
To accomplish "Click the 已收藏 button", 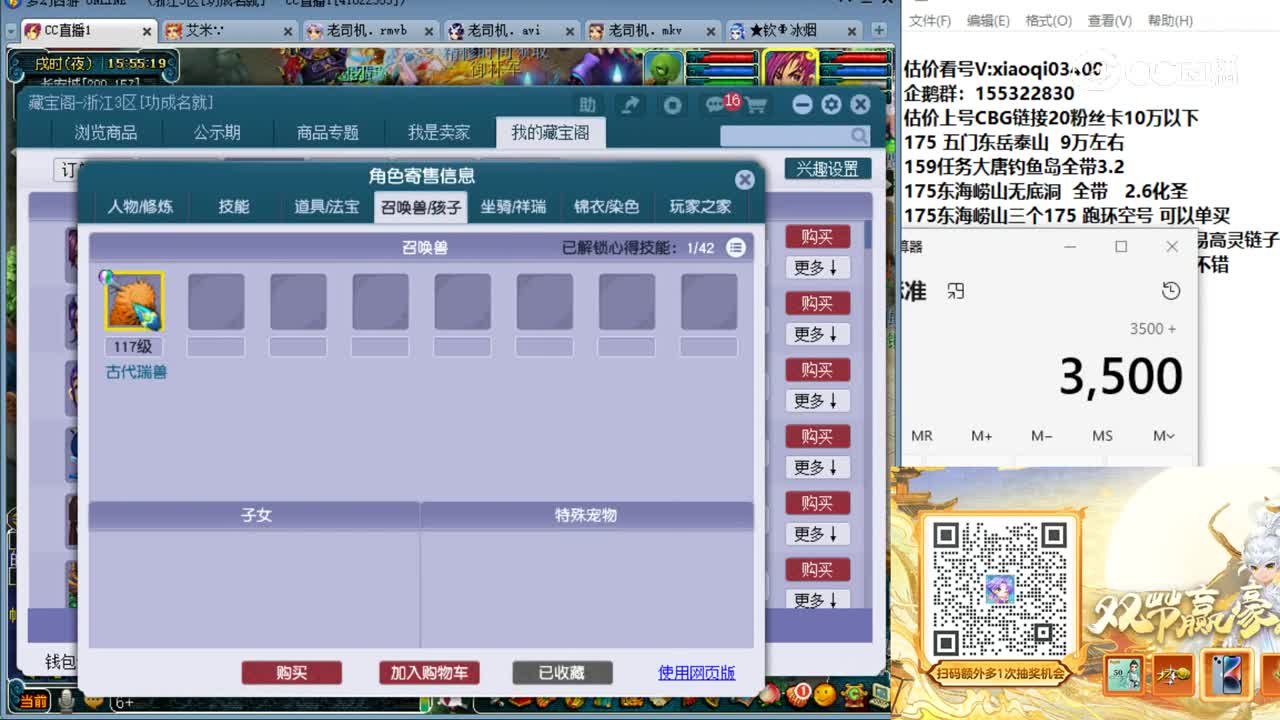I will [x=562, y=673].
